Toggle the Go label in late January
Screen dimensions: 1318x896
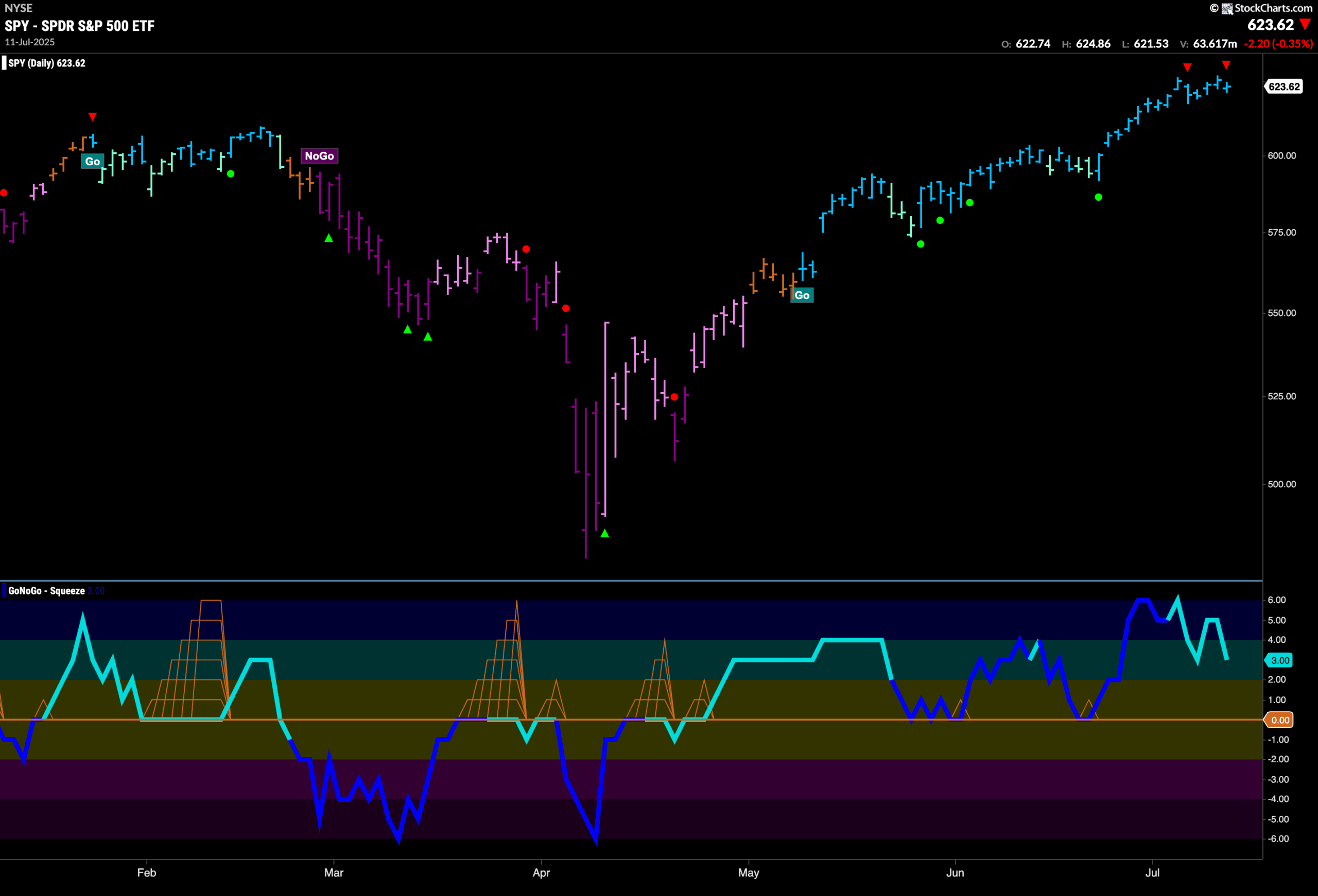point(93,162)
